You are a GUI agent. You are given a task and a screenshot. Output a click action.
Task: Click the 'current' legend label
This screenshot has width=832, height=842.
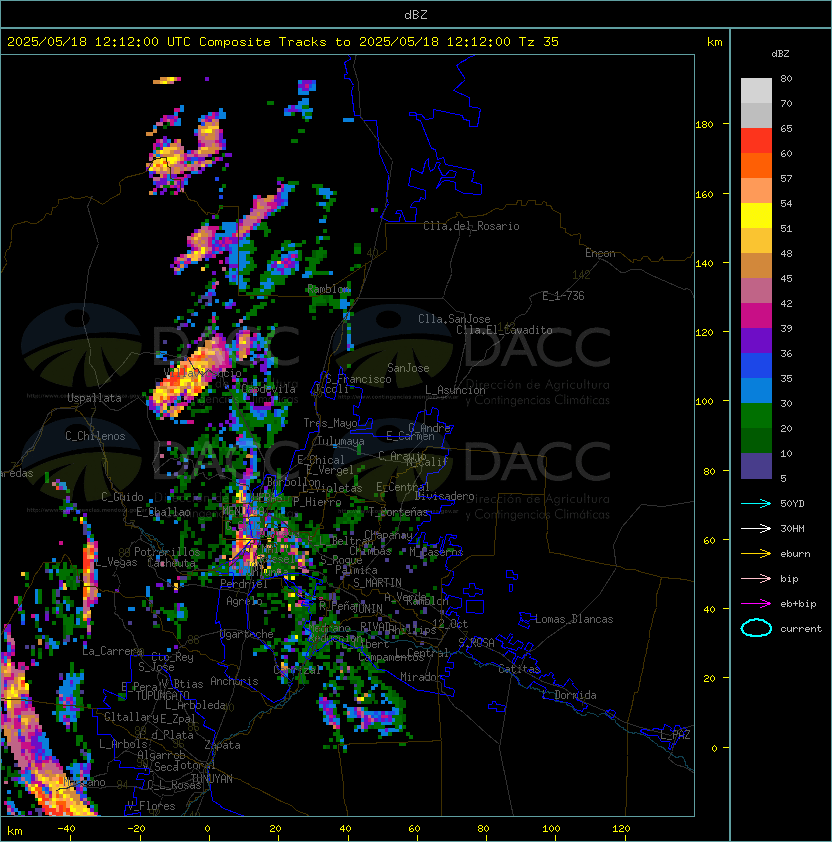pyautogui.click(x=801, y=629)
